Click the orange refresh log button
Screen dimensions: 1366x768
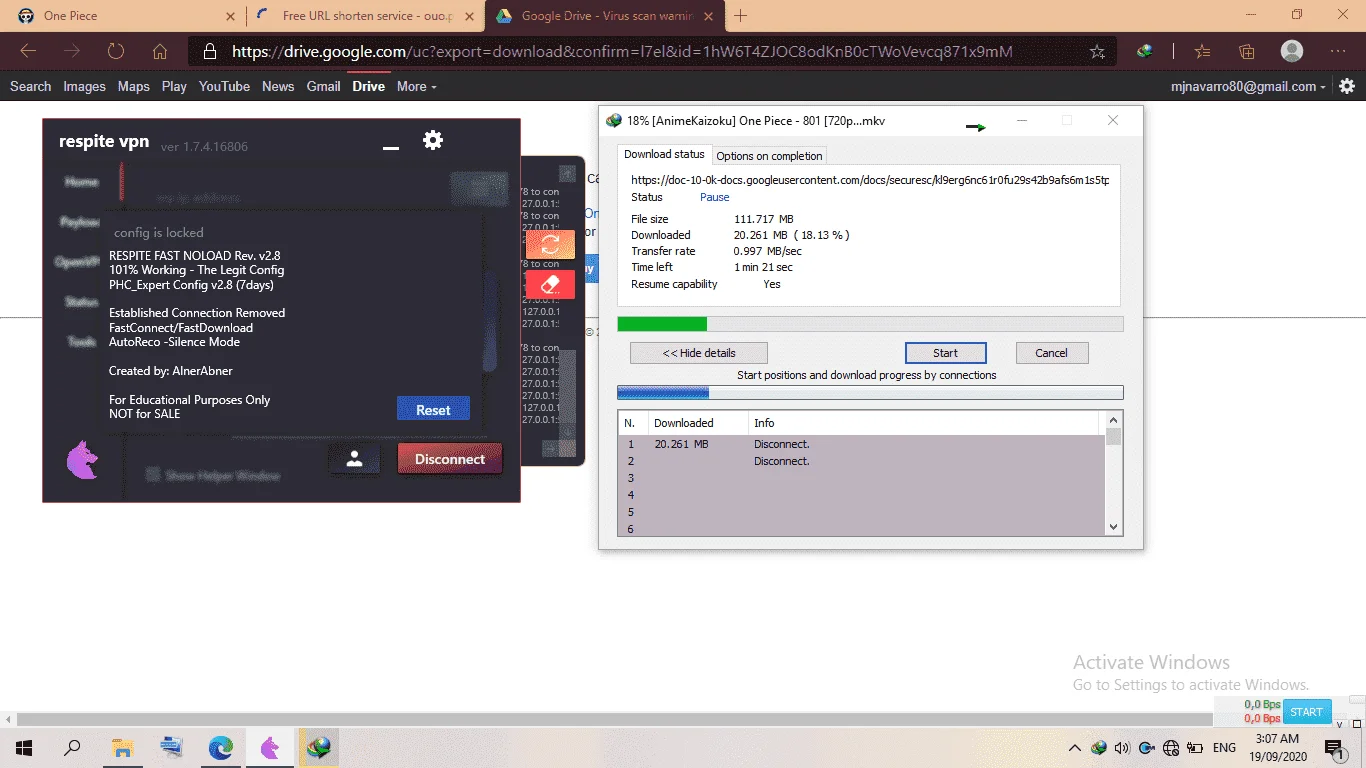(550, 245)
